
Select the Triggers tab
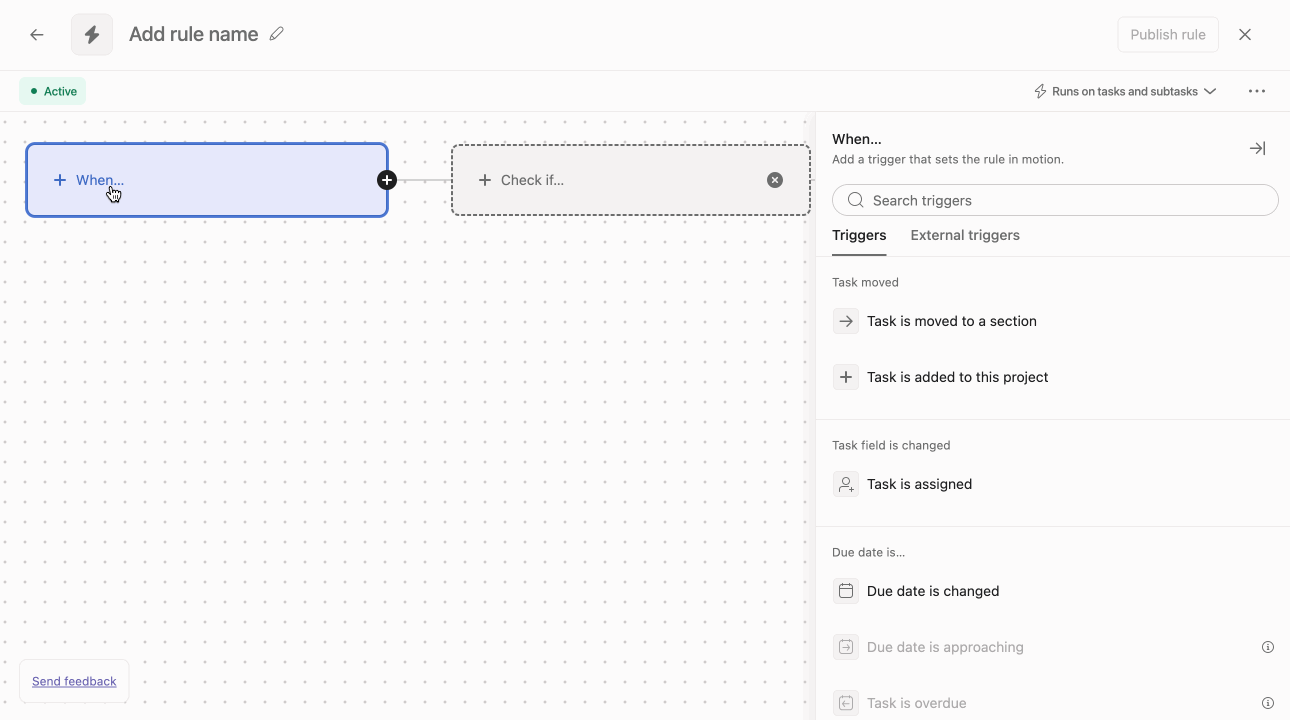[x=859, y=235]
